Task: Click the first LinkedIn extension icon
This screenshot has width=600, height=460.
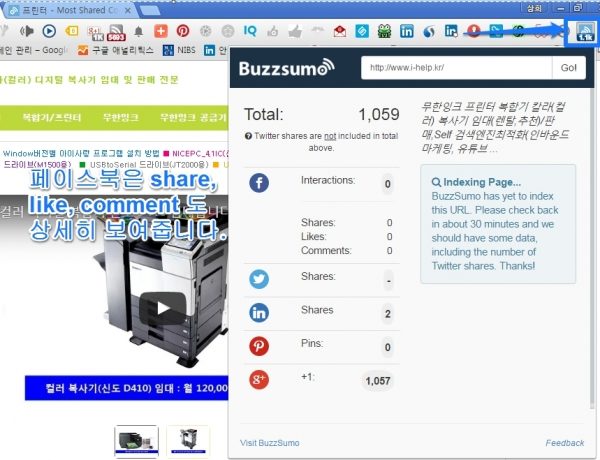Action: point(406,31)
